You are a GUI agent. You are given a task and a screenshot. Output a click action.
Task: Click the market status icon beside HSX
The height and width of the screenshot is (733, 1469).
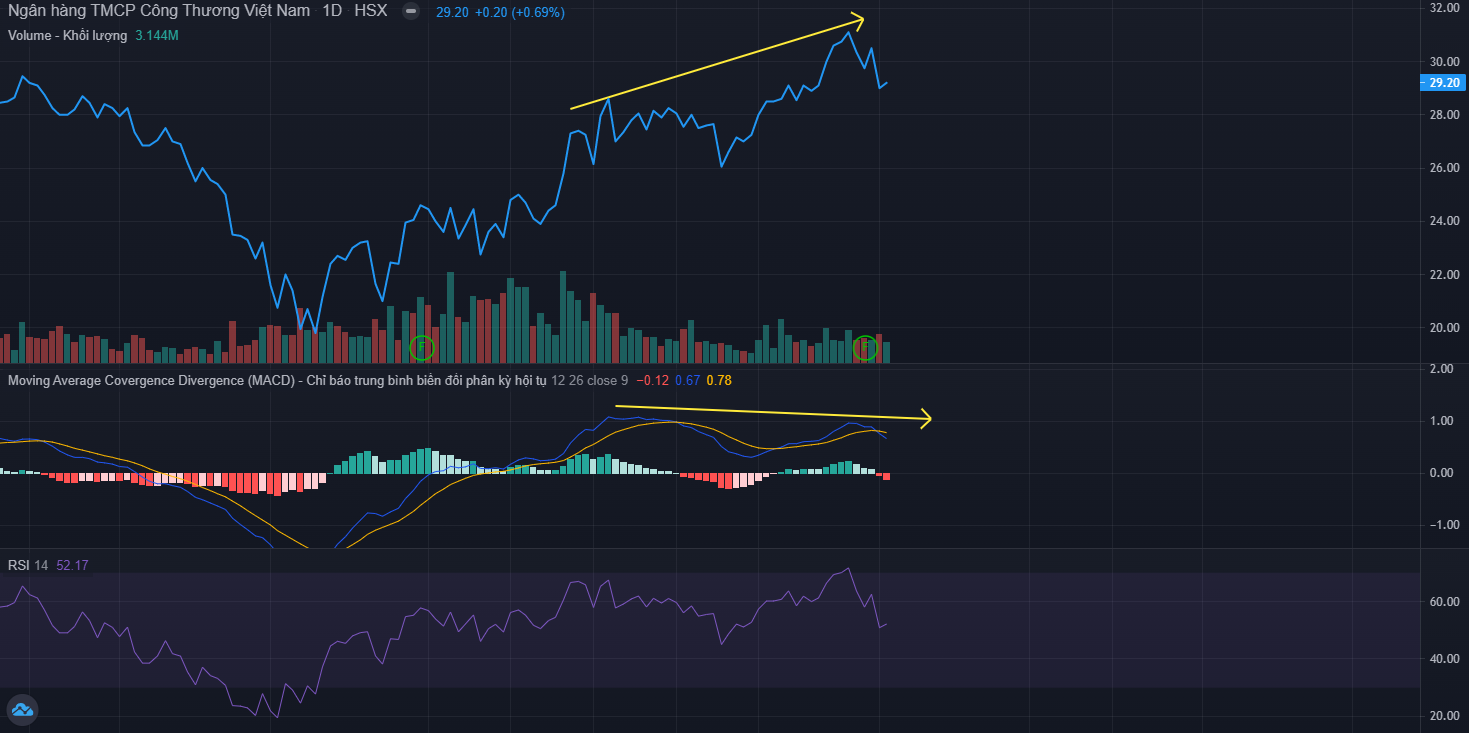tap(411, 12)
